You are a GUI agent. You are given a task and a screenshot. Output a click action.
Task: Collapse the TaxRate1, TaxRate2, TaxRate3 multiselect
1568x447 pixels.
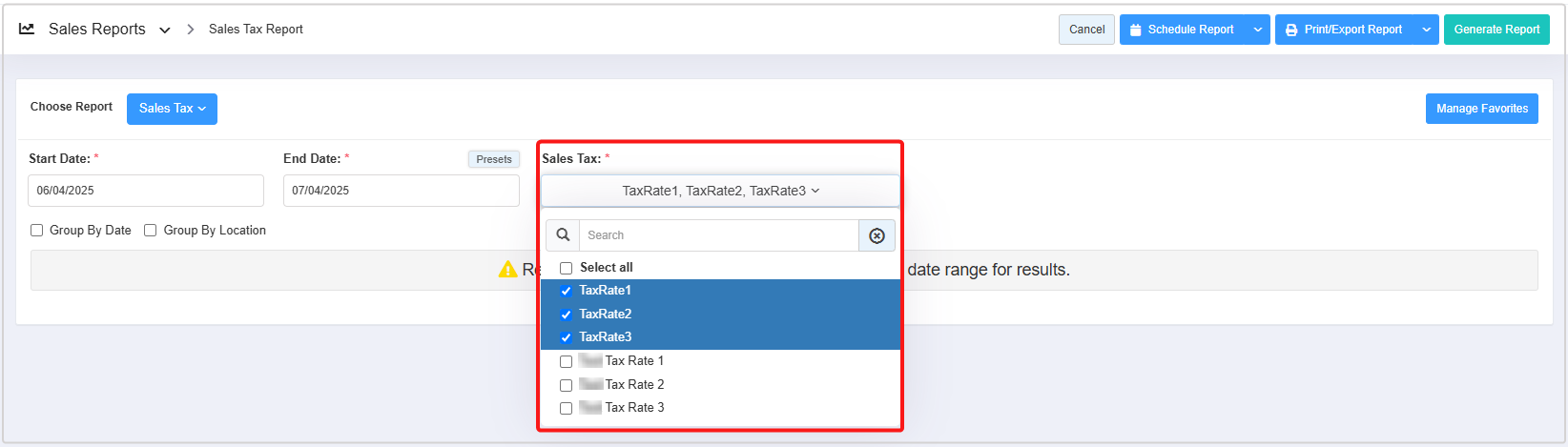tap(720, 191)
